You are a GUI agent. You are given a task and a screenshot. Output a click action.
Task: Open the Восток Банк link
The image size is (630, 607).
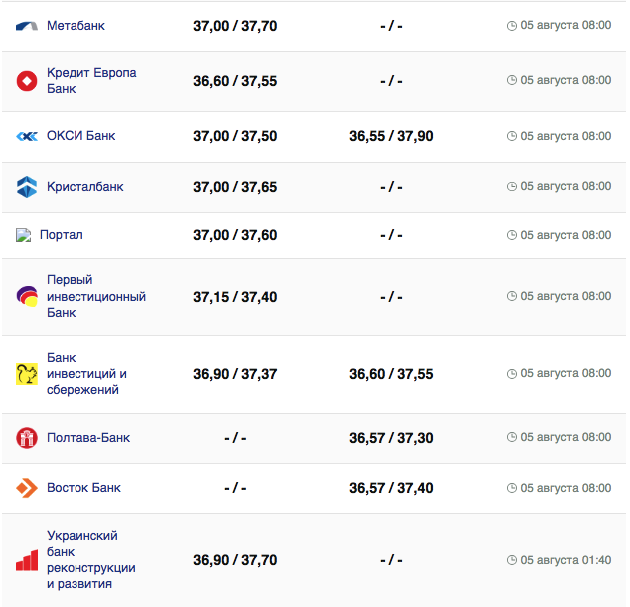(84, 488)
